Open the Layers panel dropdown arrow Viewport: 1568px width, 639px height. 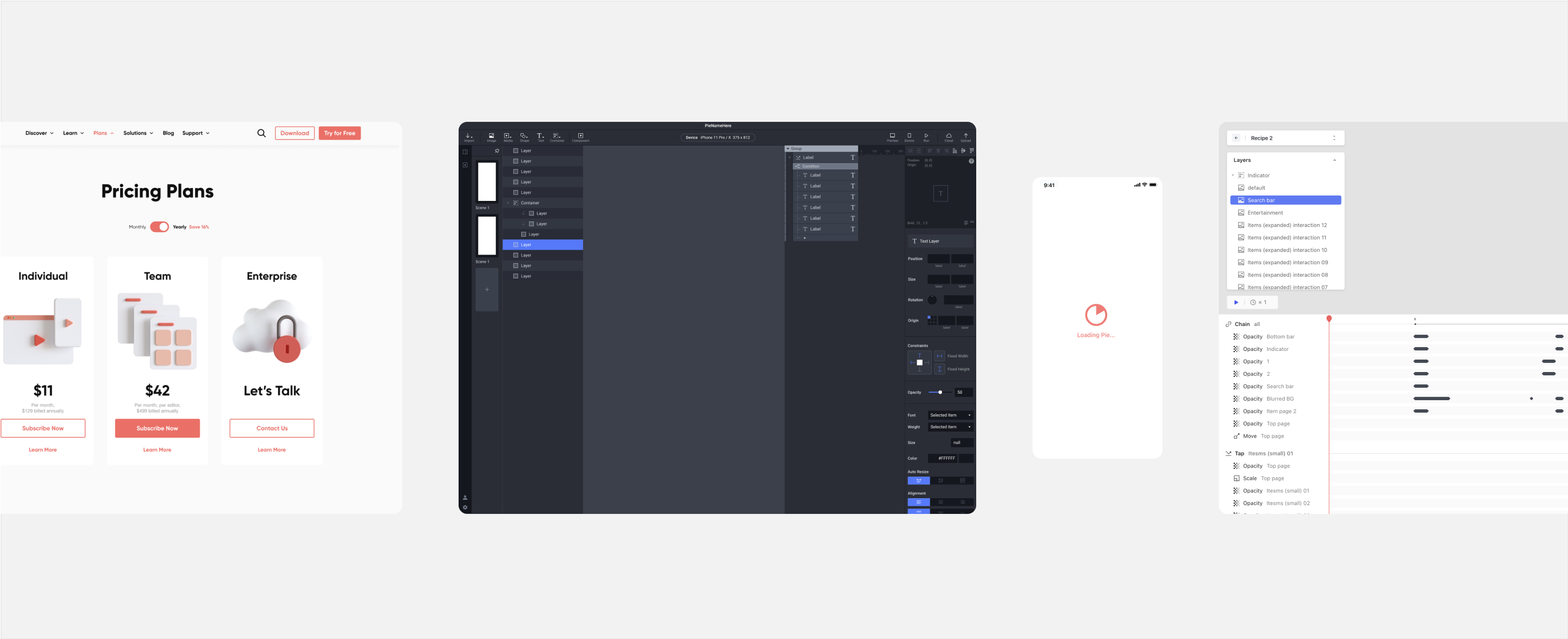[1336, 160]
